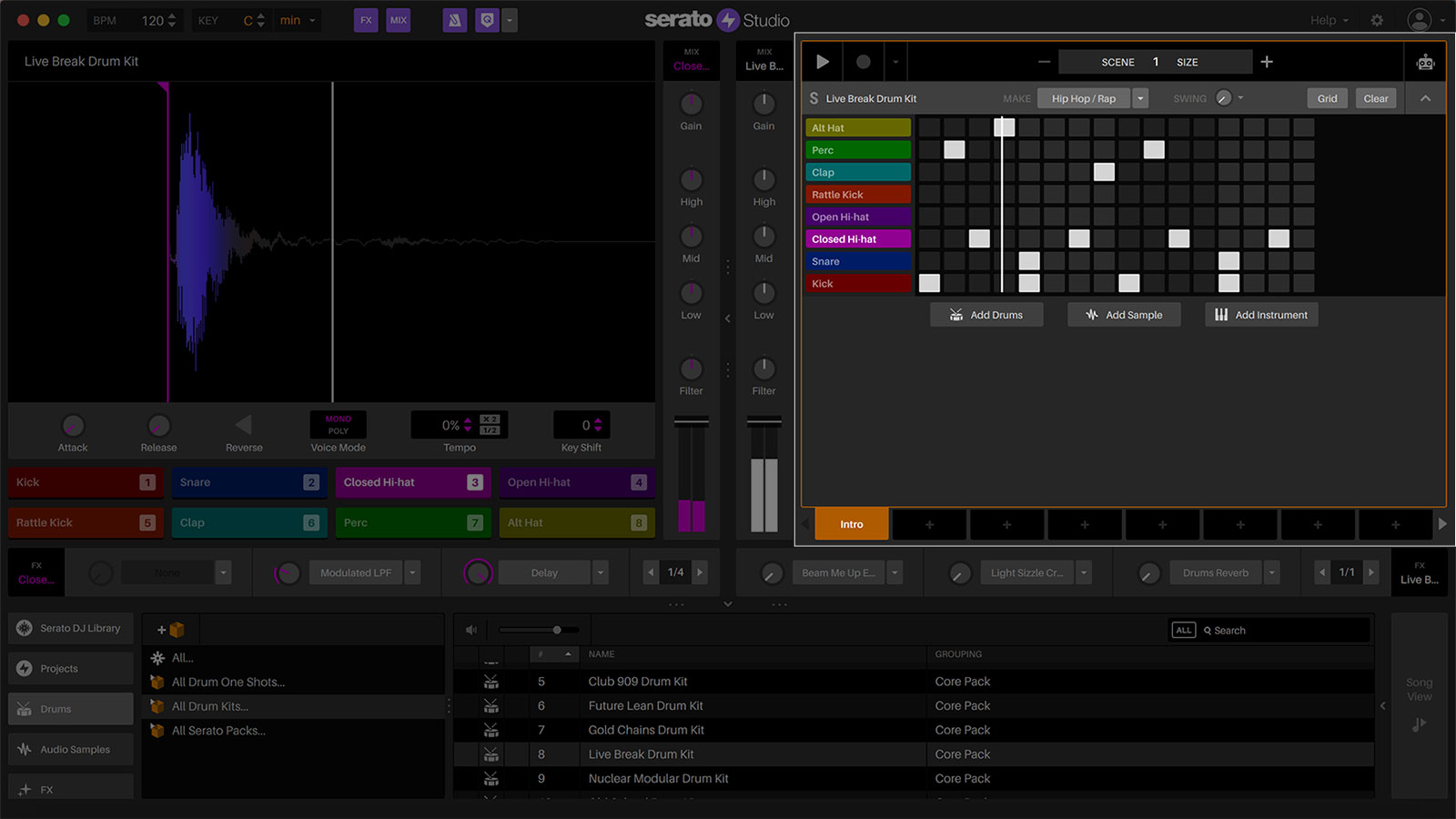The width and height of the screenshot is (1456, 819).
Task: Open Serato DJ Library tab
Action: (x=71, y=628)
